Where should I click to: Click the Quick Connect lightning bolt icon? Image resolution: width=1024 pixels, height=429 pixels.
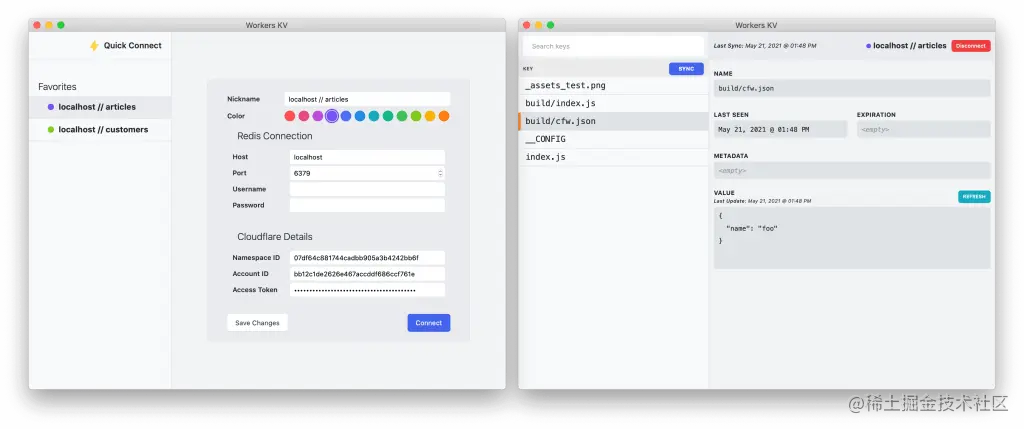tap(94, 46)
